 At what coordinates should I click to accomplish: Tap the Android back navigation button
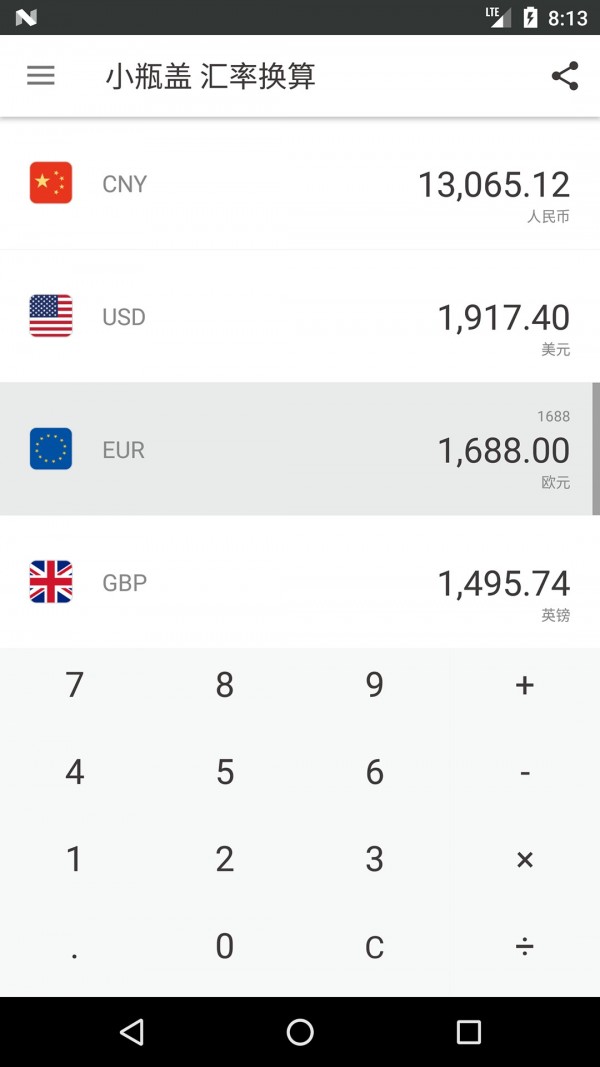point(131,1032)
